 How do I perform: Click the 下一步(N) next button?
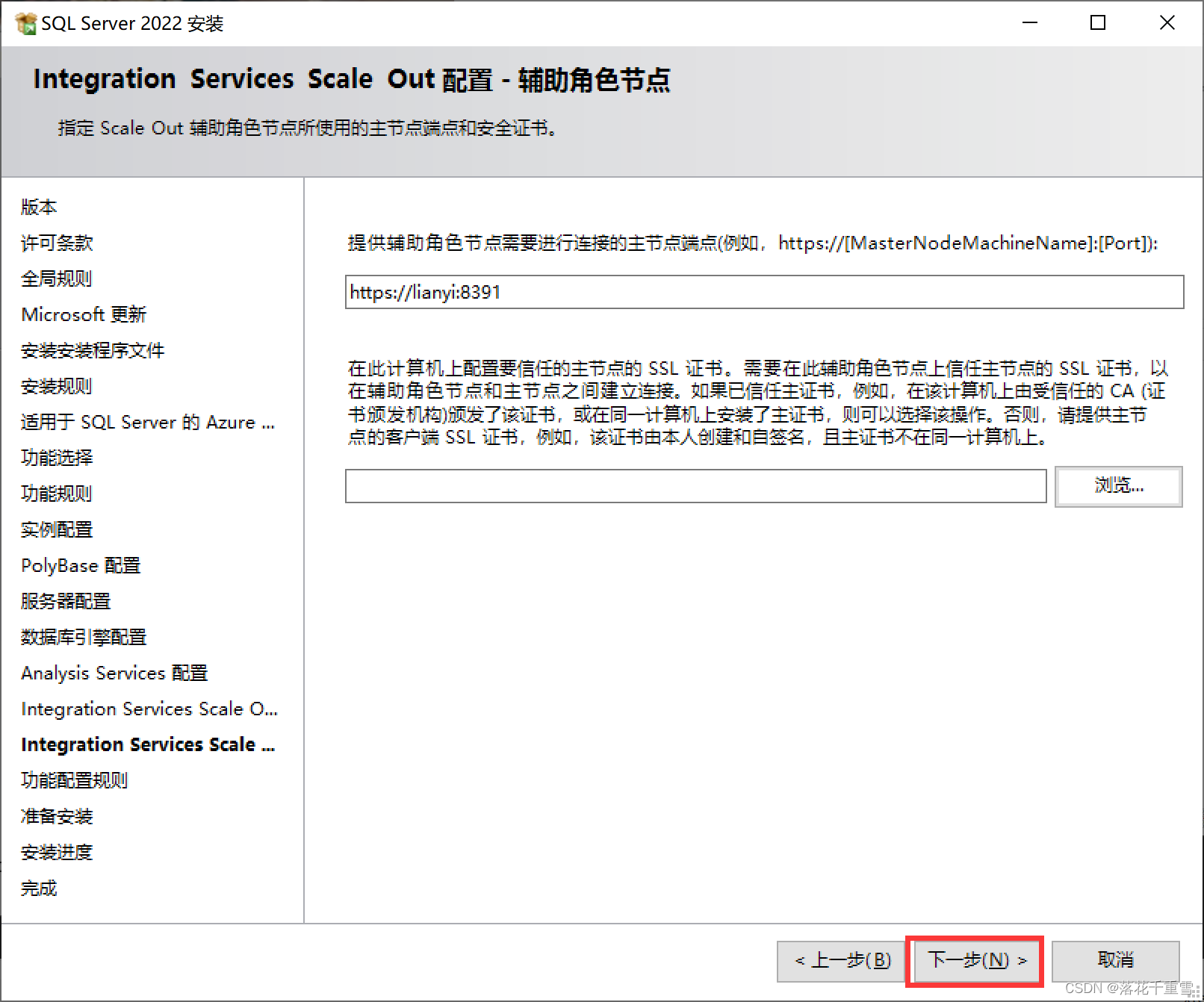point(976,960)
